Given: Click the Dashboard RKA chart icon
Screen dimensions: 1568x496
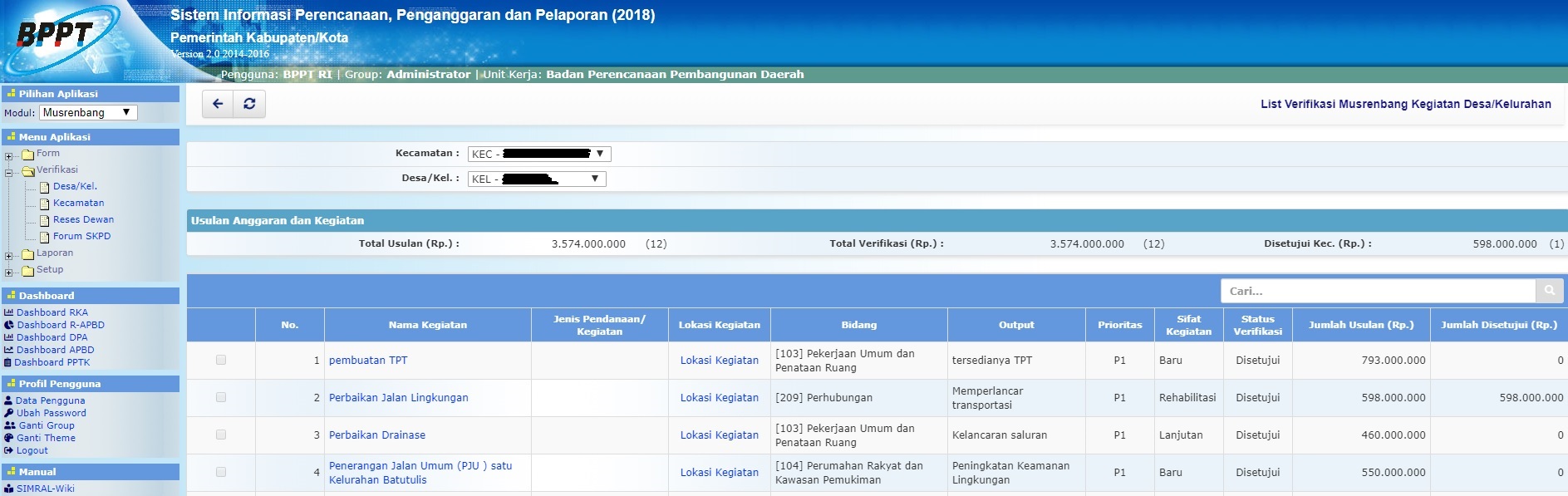Looking at the screenshot, I should click(9, 312).
